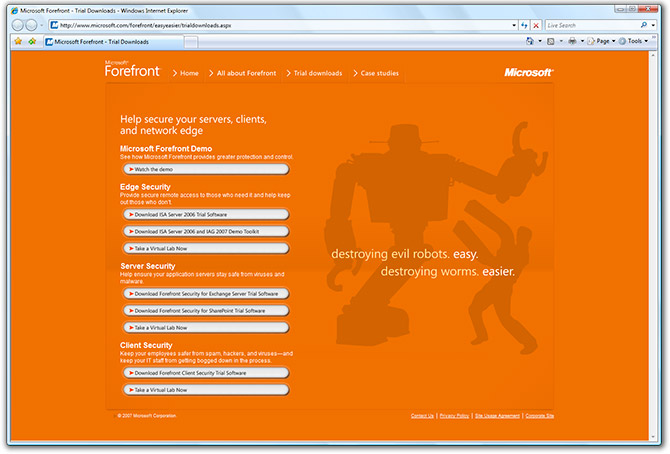Click the Watch the demo button
The height and width of the screenshot is (454, 670).
[x=206, y=170]
